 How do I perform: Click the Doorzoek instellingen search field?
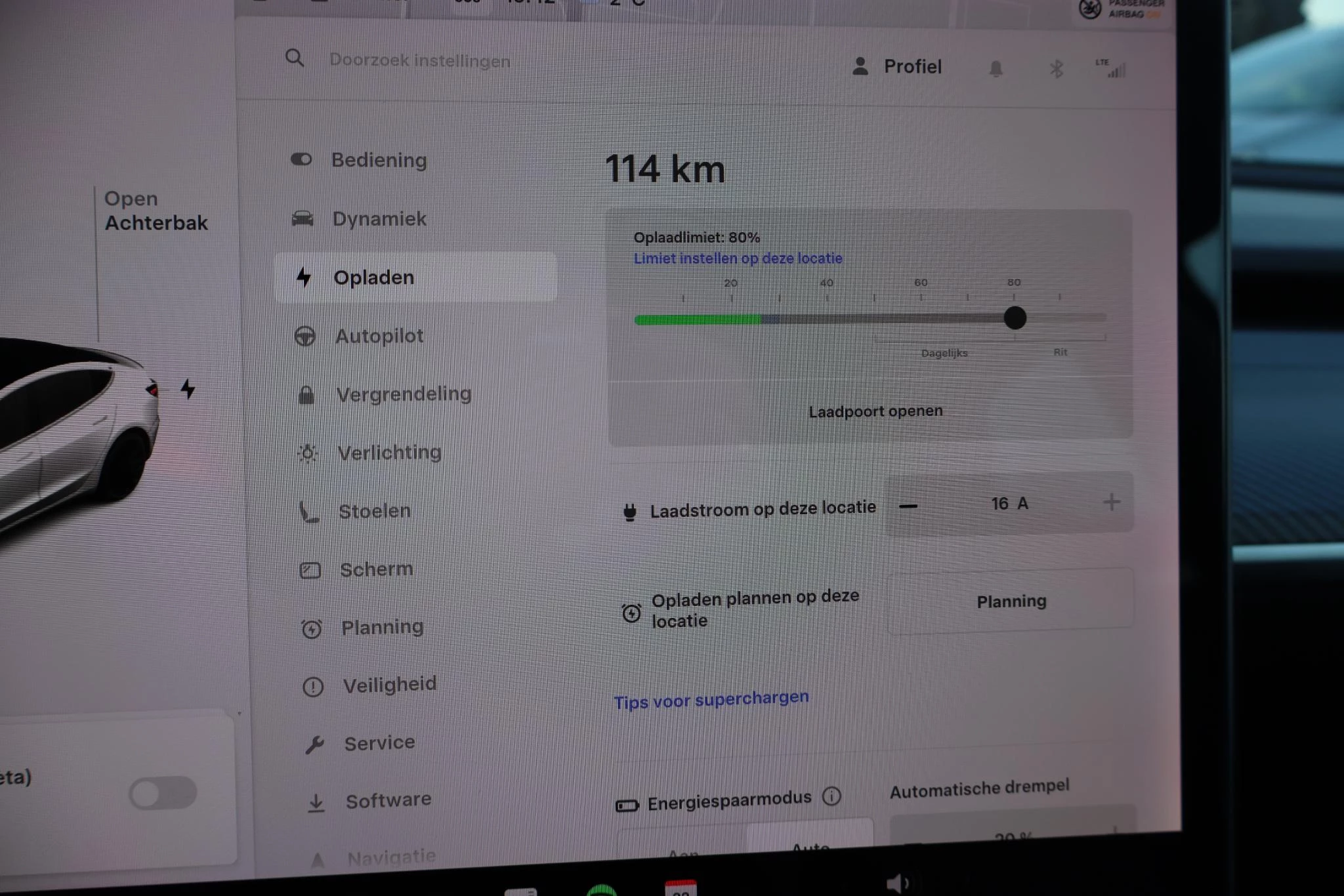(420, 60)
